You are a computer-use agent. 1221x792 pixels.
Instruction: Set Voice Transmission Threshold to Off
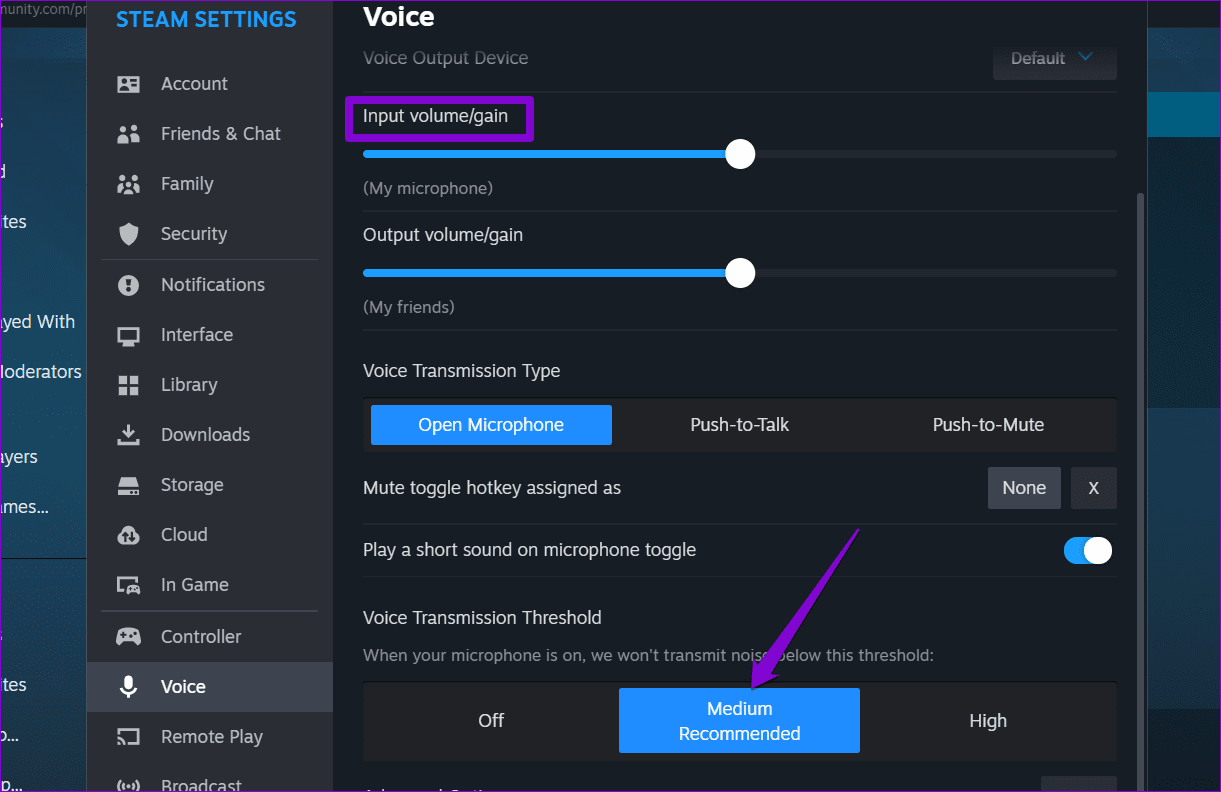(491, 720)
